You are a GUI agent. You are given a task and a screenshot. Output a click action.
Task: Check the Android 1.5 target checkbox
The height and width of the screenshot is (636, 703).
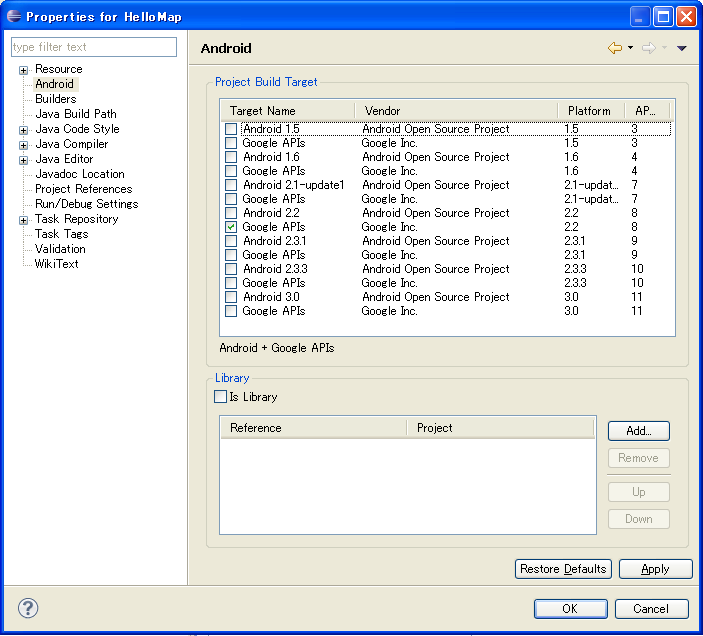point(231,129)
